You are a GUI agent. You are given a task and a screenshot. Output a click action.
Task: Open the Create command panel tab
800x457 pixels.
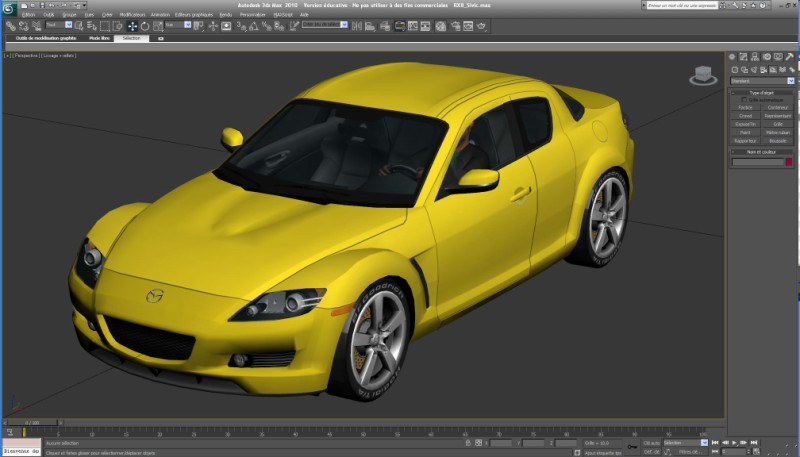(733, 57)
